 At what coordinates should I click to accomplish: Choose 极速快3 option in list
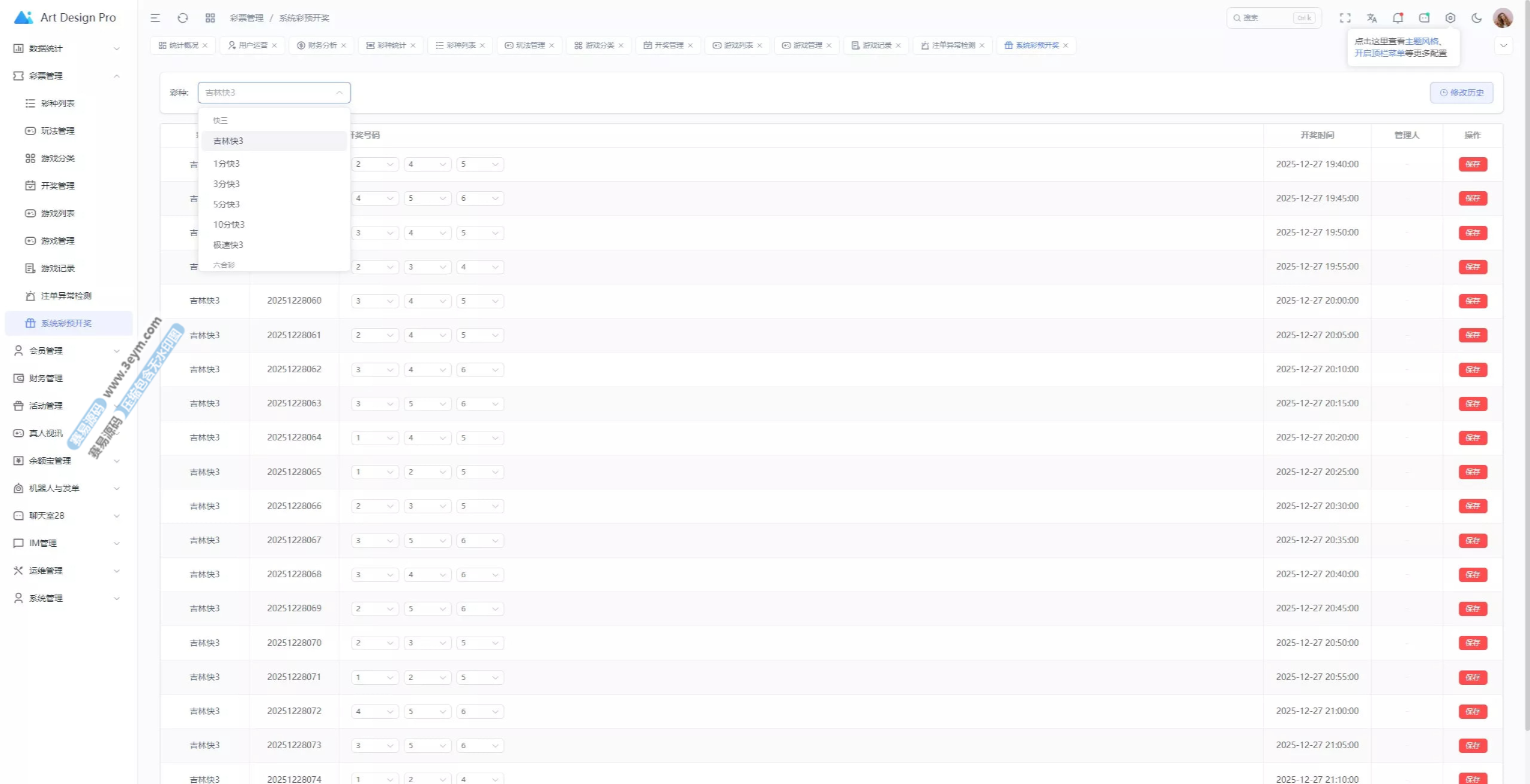[228, 245]
